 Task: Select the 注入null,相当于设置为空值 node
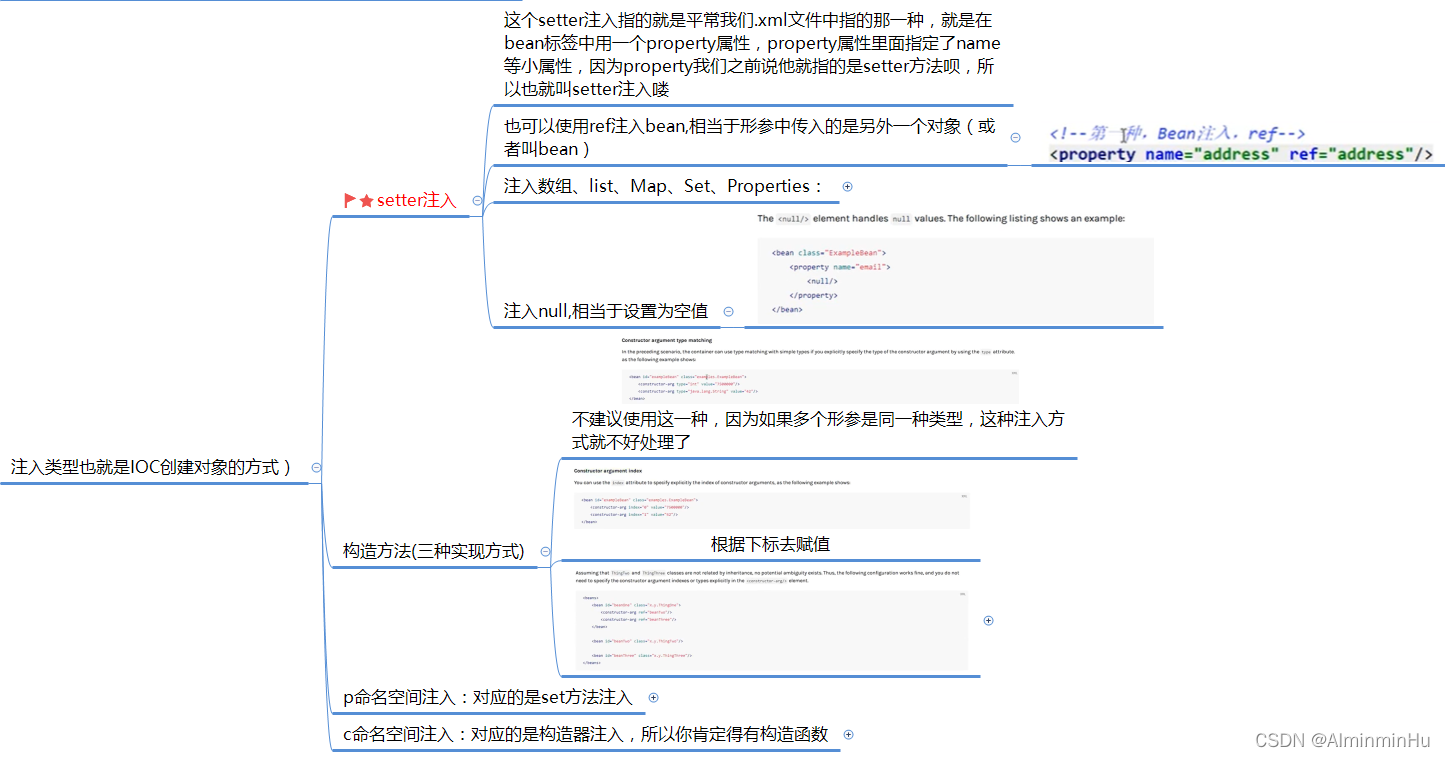point(606,311)
